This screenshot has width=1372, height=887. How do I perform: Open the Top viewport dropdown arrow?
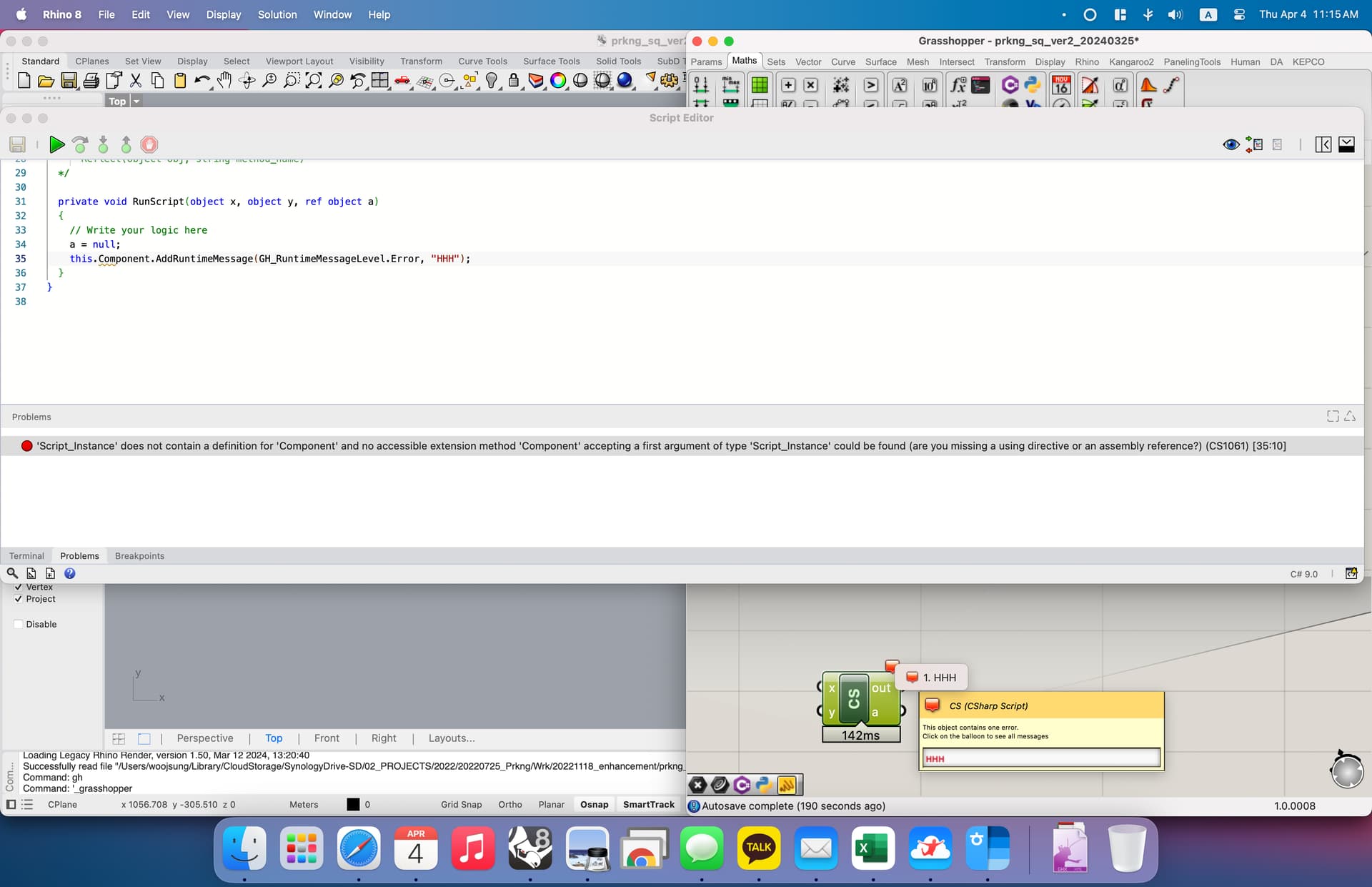136,101
